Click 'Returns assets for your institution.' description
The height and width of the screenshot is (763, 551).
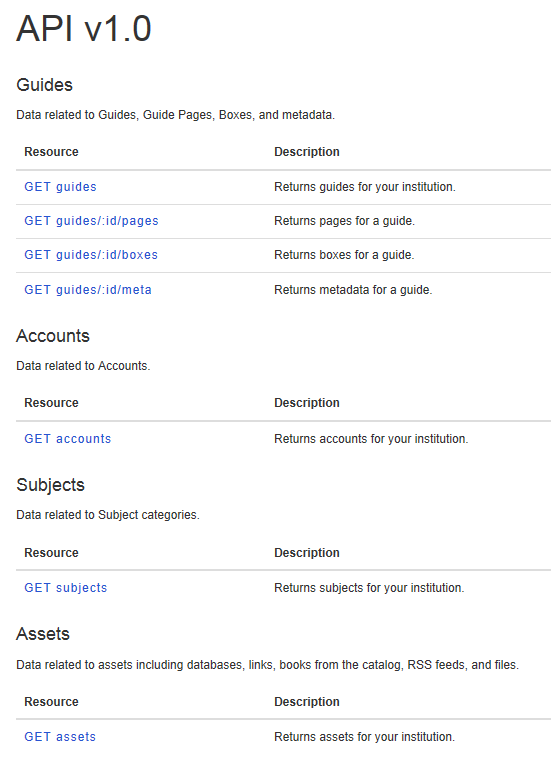pos(365,737)
